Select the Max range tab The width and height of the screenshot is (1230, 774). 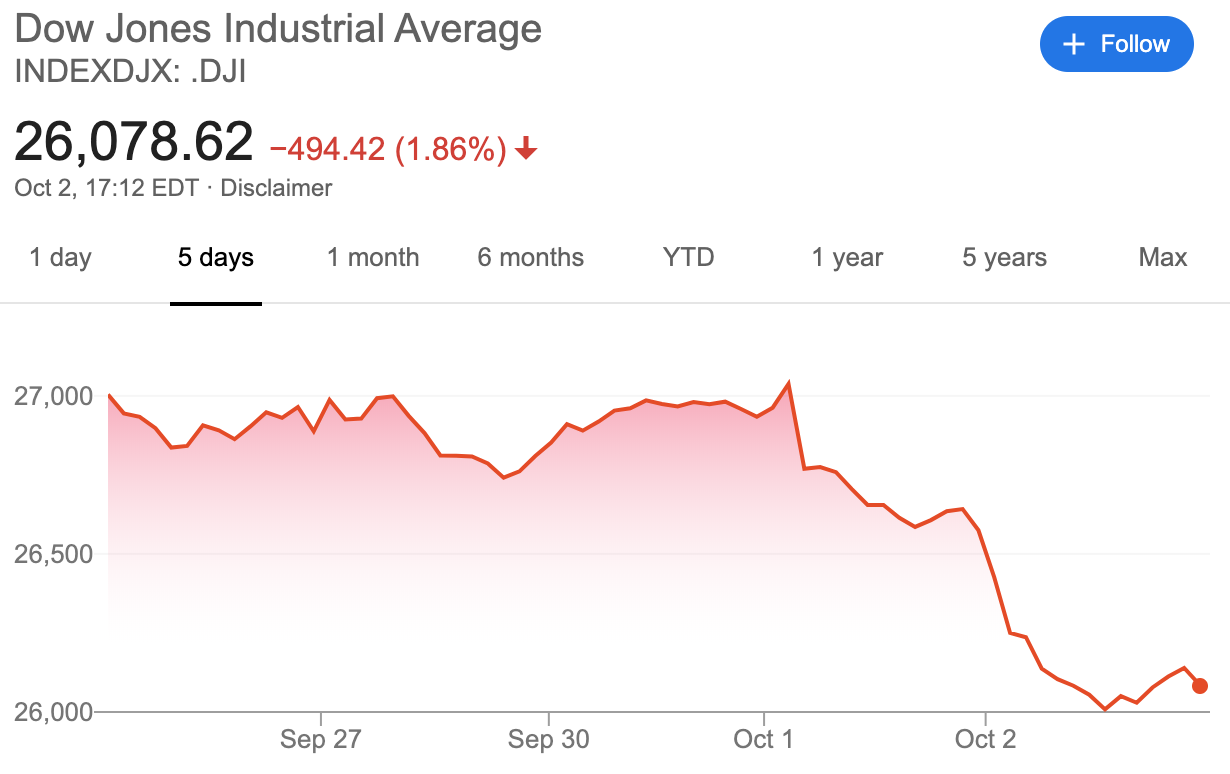(1163, 257)
